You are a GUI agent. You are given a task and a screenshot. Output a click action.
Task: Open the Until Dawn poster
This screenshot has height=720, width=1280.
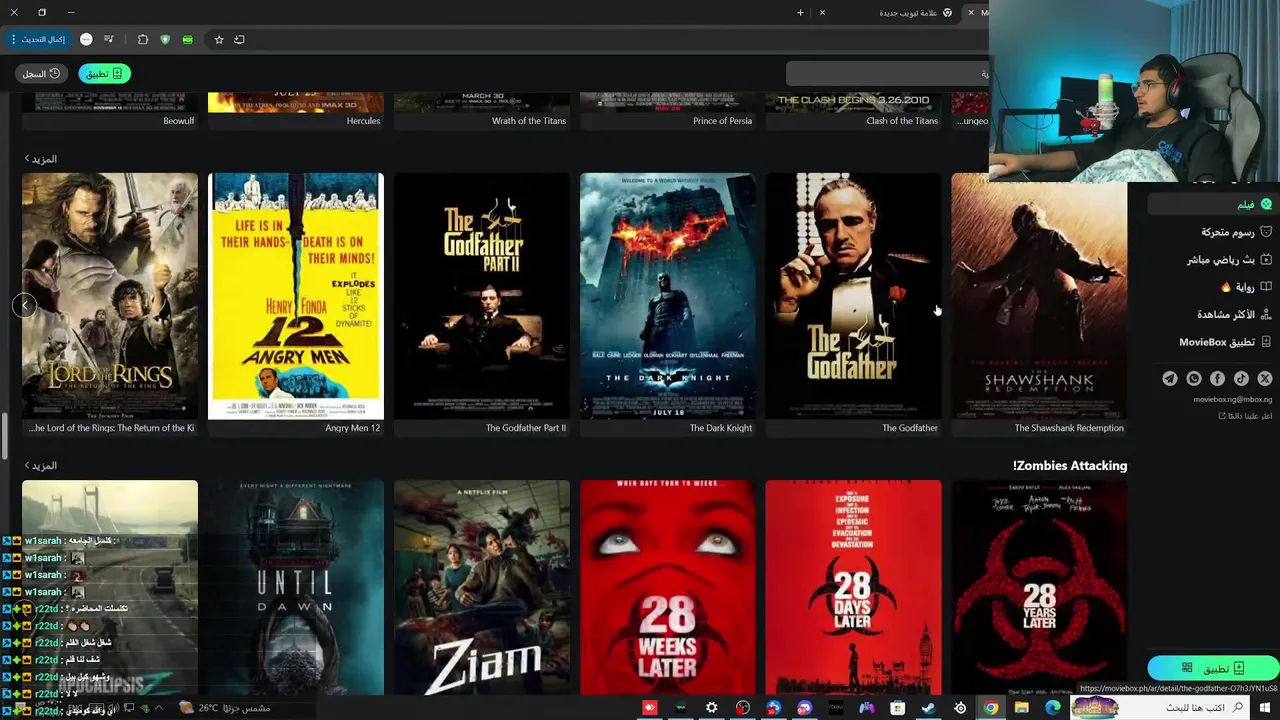tap(296, 587)
